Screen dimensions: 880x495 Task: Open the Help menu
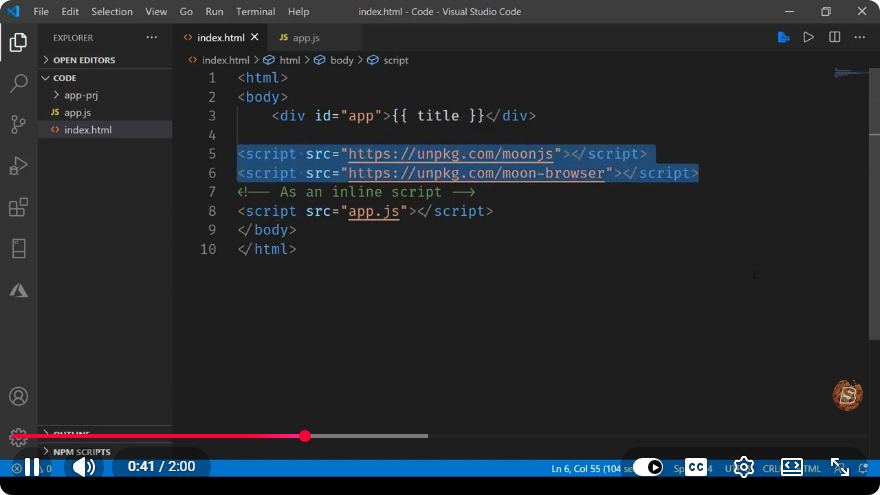[299, 11]
